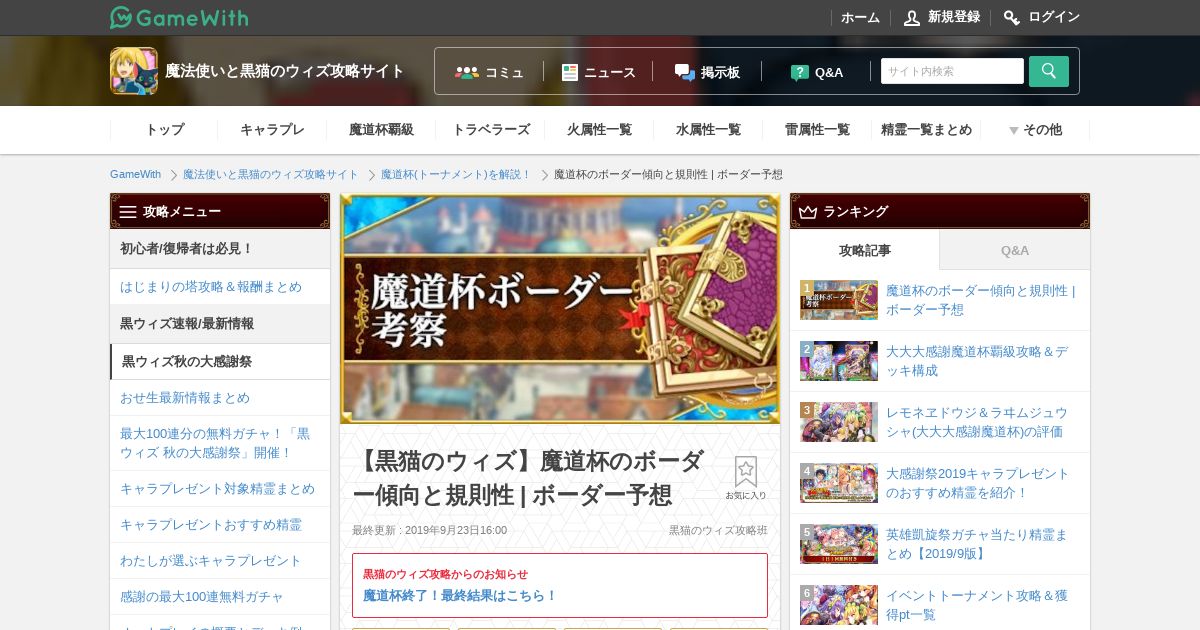
Task: Click the ホーム link in top bar
Action: (860, 18)
